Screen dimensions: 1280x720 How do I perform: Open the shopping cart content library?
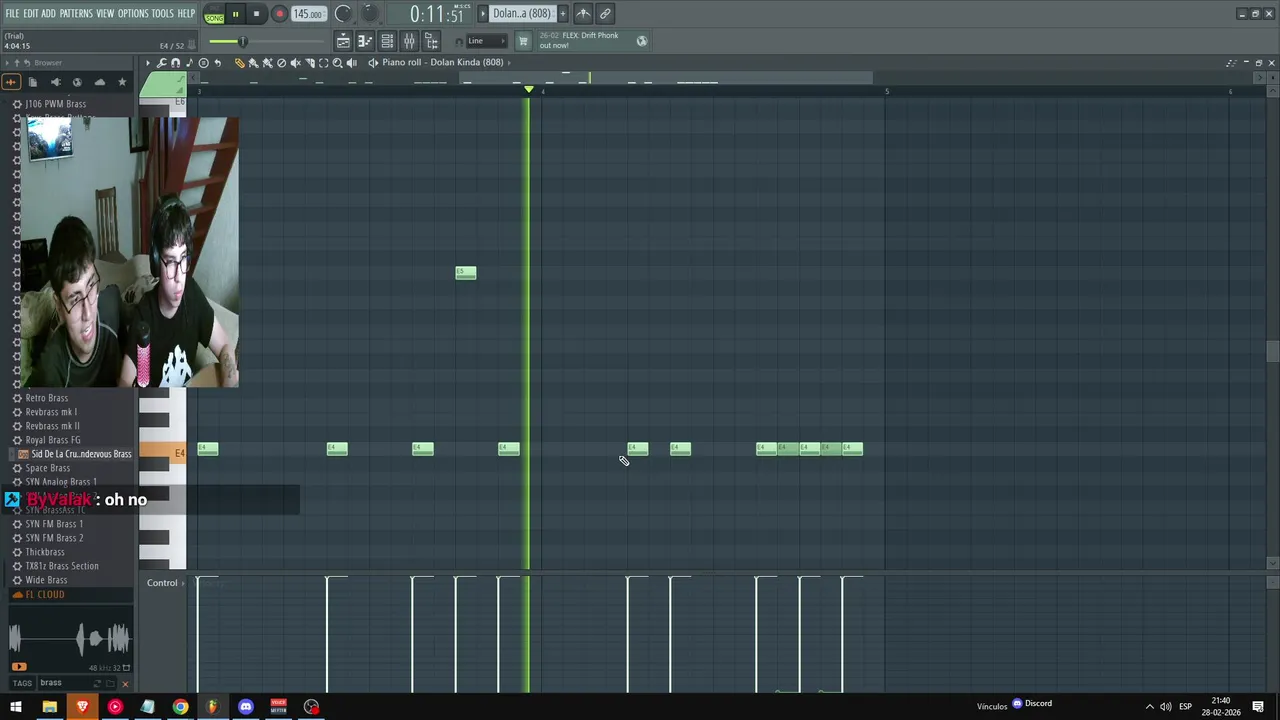click(522, 41)
